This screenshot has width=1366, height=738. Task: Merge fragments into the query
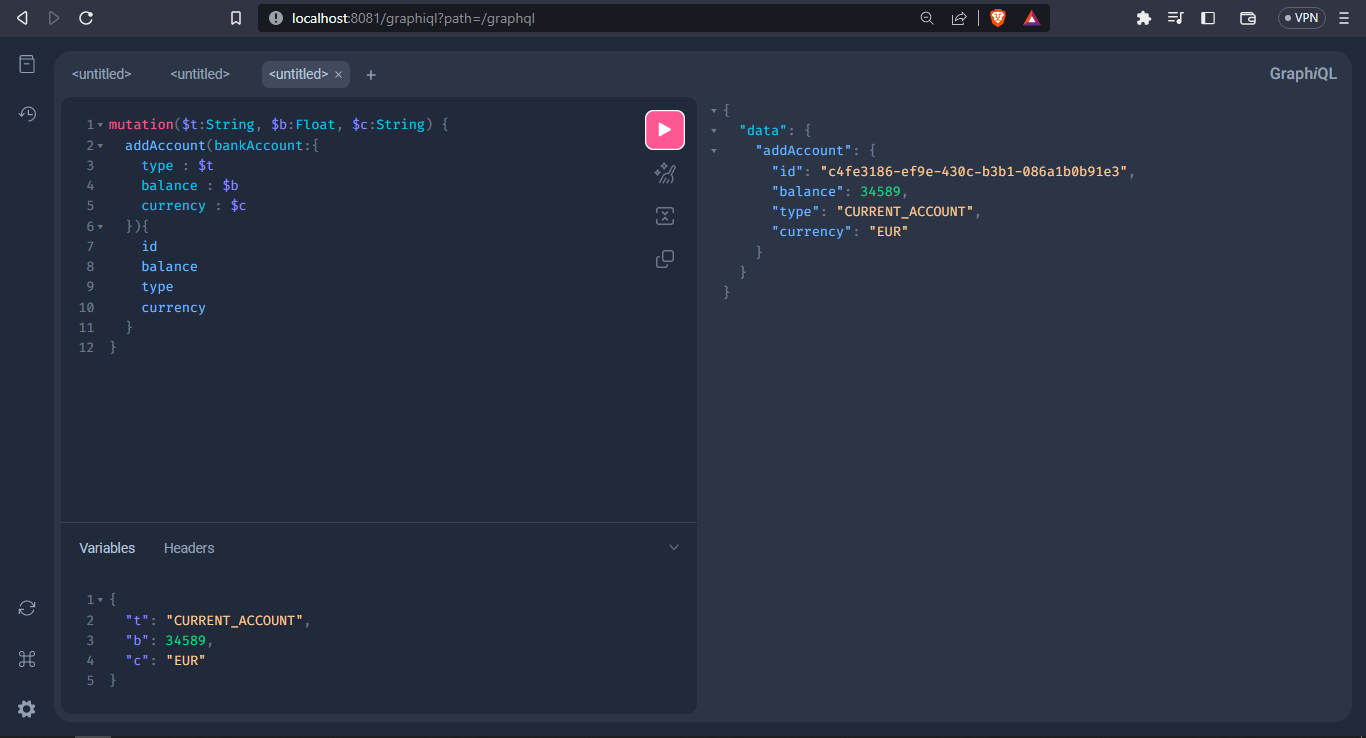point(664,215)
